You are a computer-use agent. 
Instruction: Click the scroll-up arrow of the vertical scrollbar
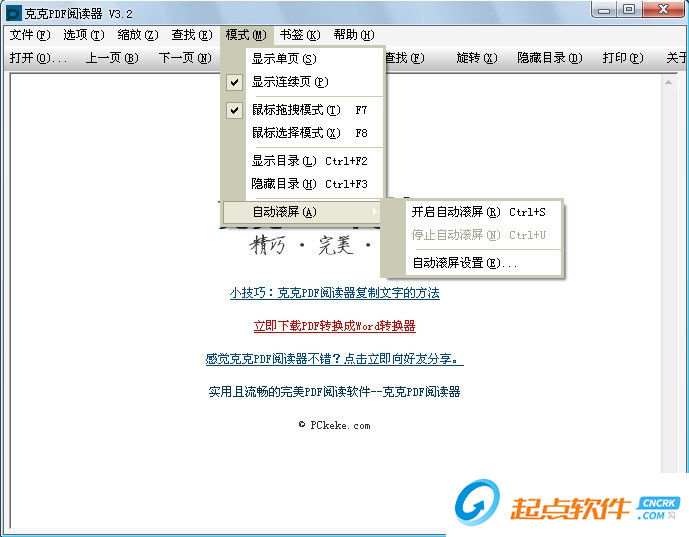668,82
